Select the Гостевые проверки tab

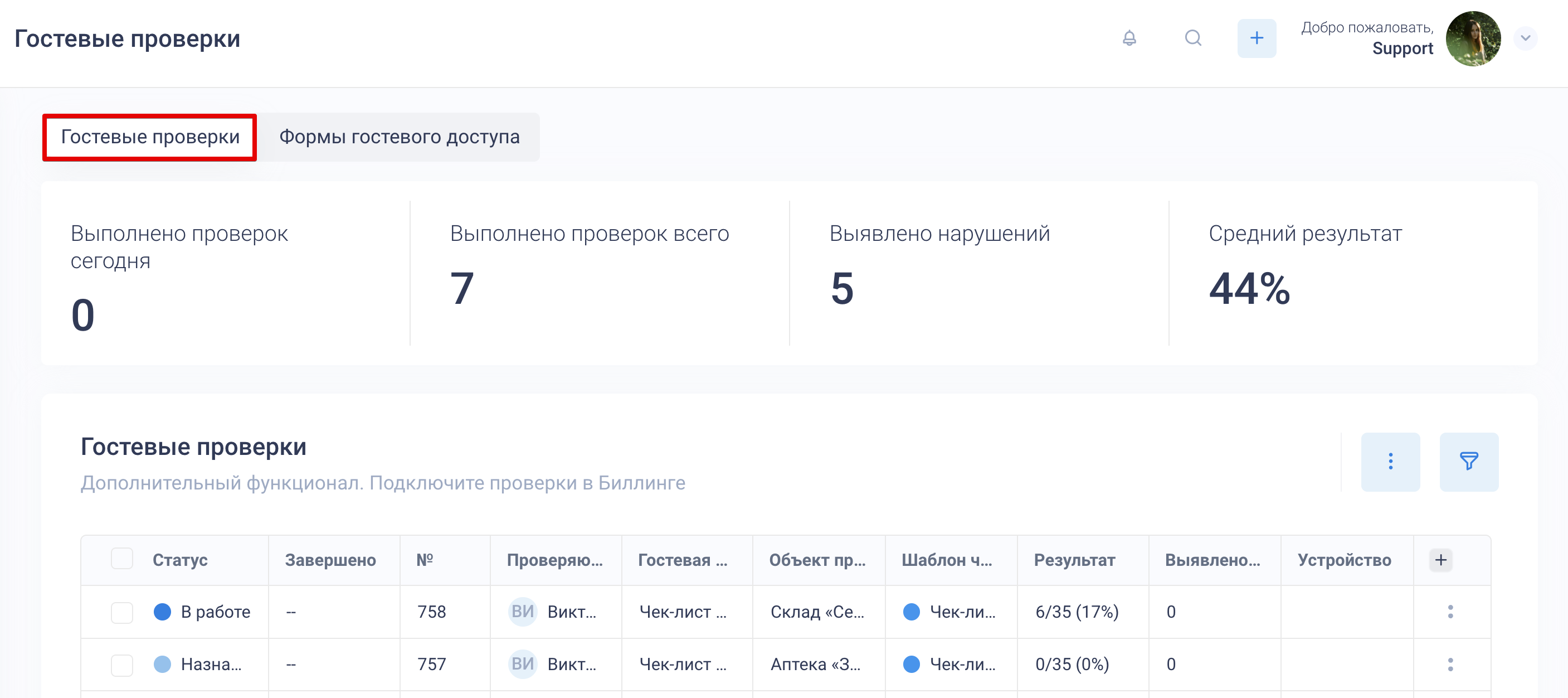click(150, 137)
